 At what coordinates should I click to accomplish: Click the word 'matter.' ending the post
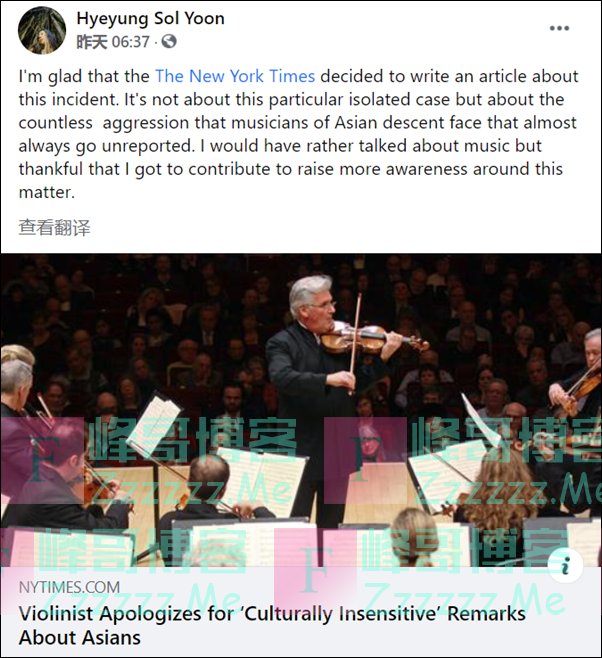click(x=47, y=192)
